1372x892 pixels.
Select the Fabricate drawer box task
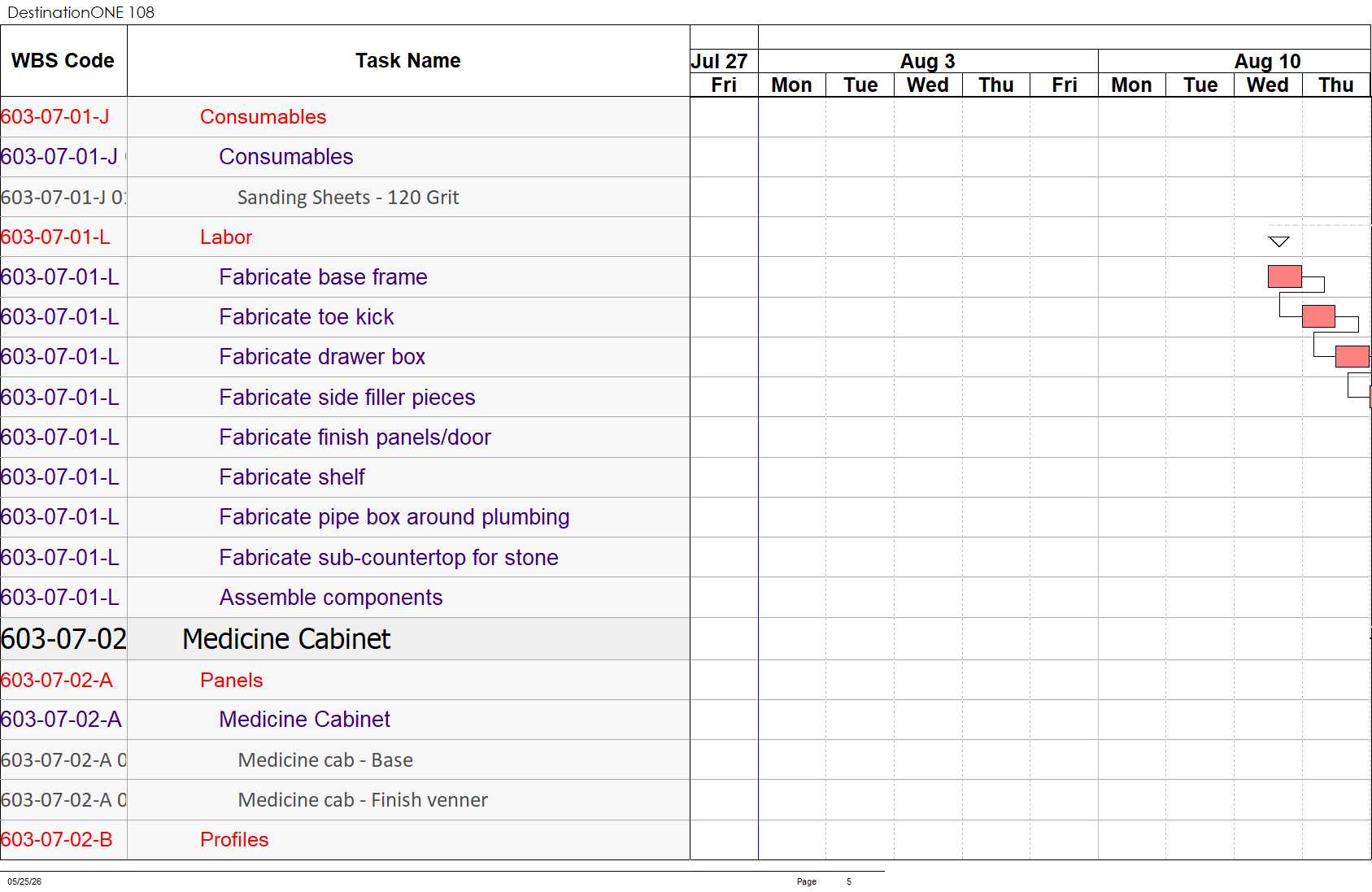click(345, 357)
